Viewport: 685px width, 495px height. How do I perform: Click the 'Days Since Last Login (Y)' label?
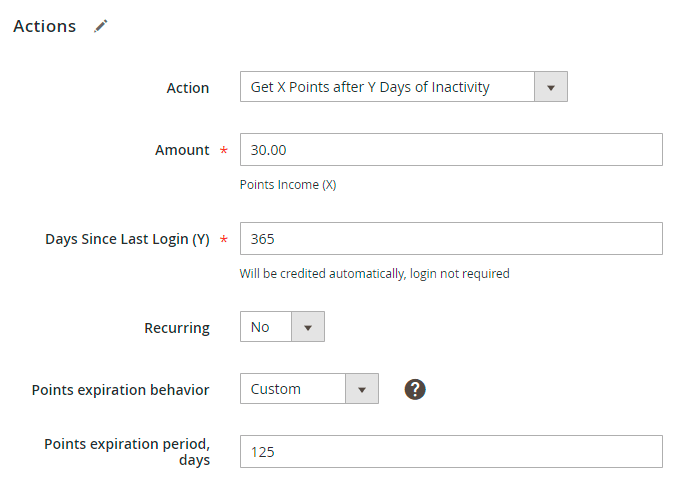(127, 239)
